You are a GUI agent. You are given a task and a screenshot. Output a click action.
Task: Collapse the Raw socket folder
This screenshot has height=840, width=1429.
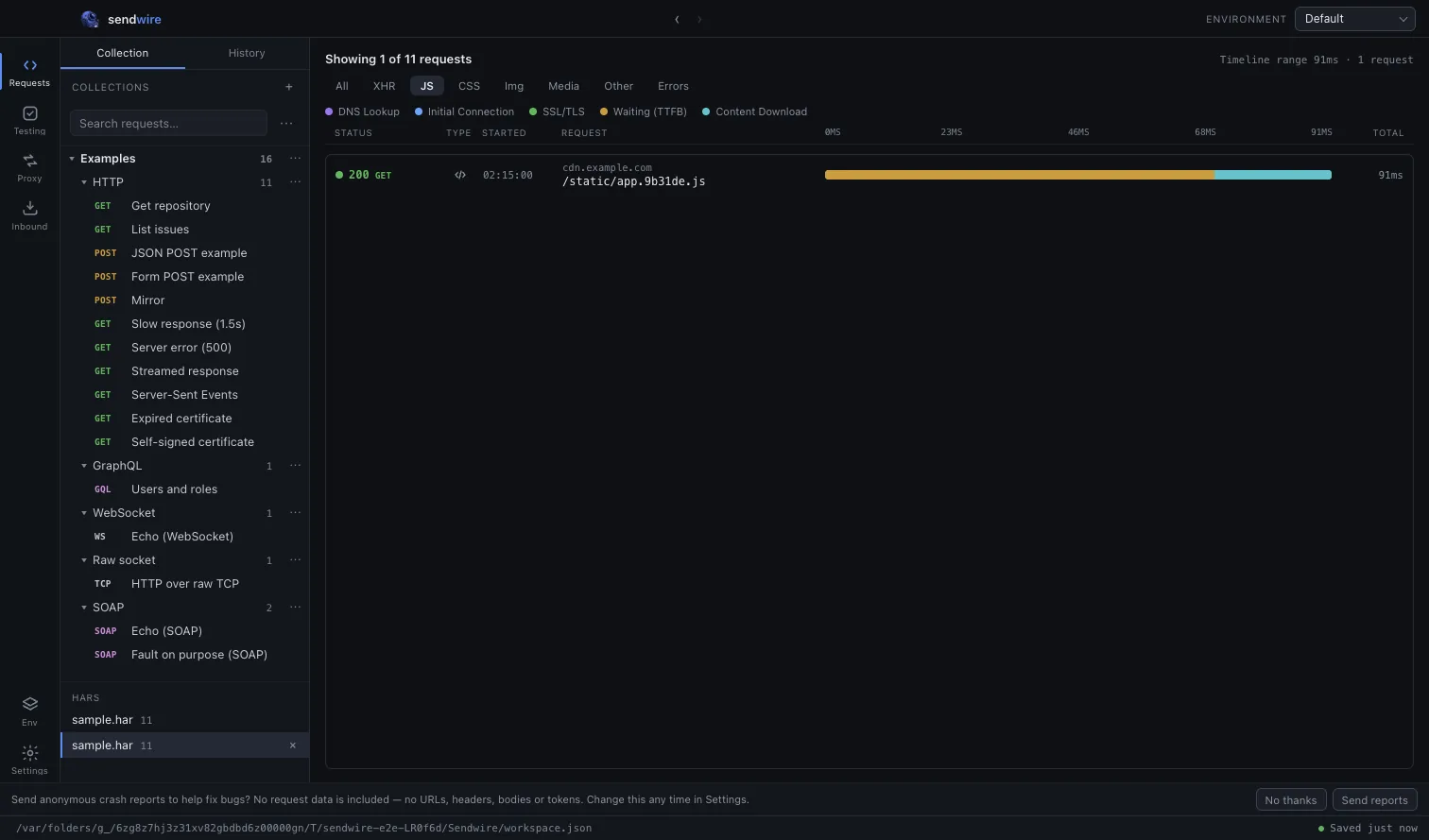point(84,560)
